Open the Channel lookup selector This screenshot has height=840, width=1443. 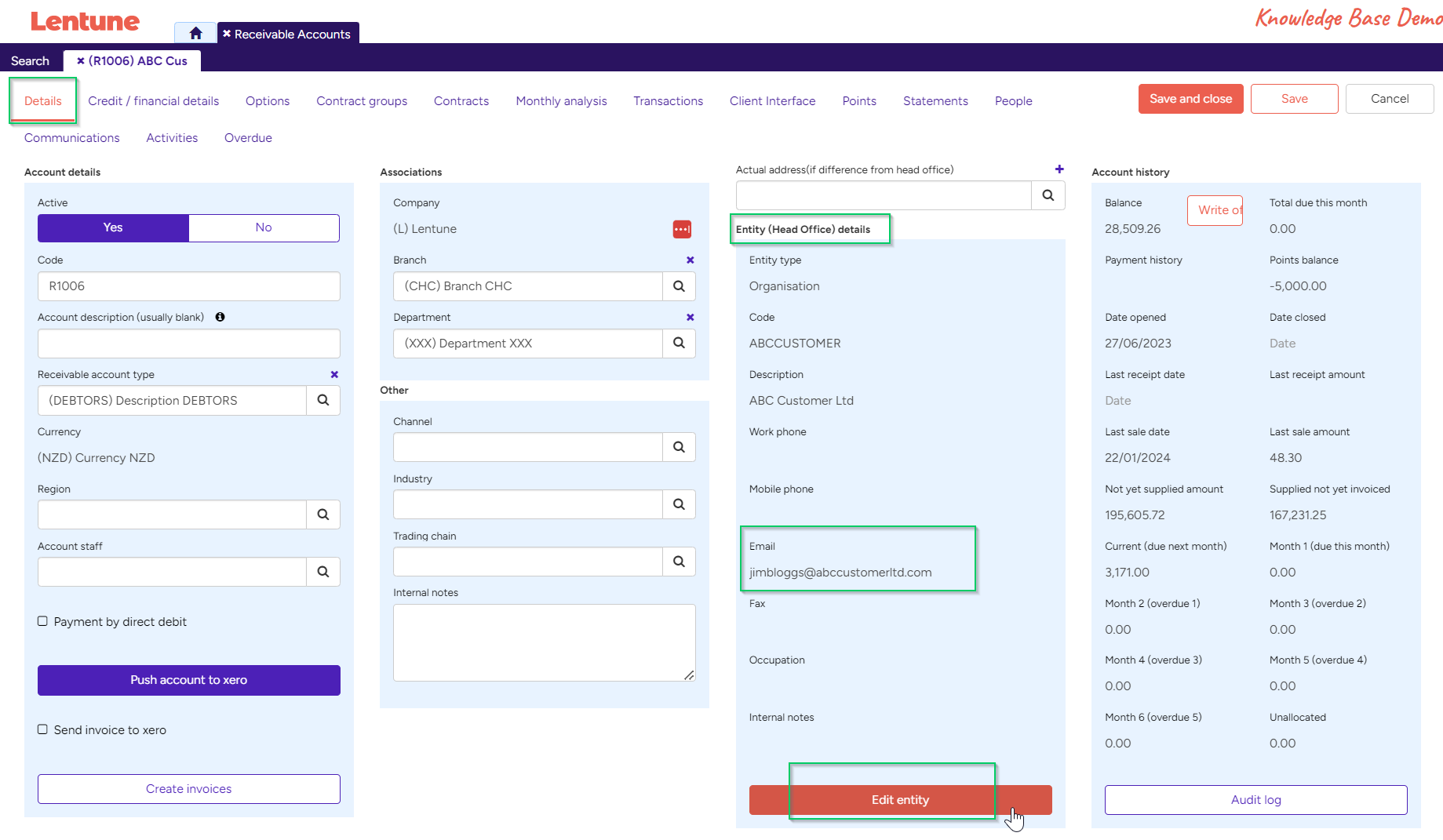[x=679, y=447]
